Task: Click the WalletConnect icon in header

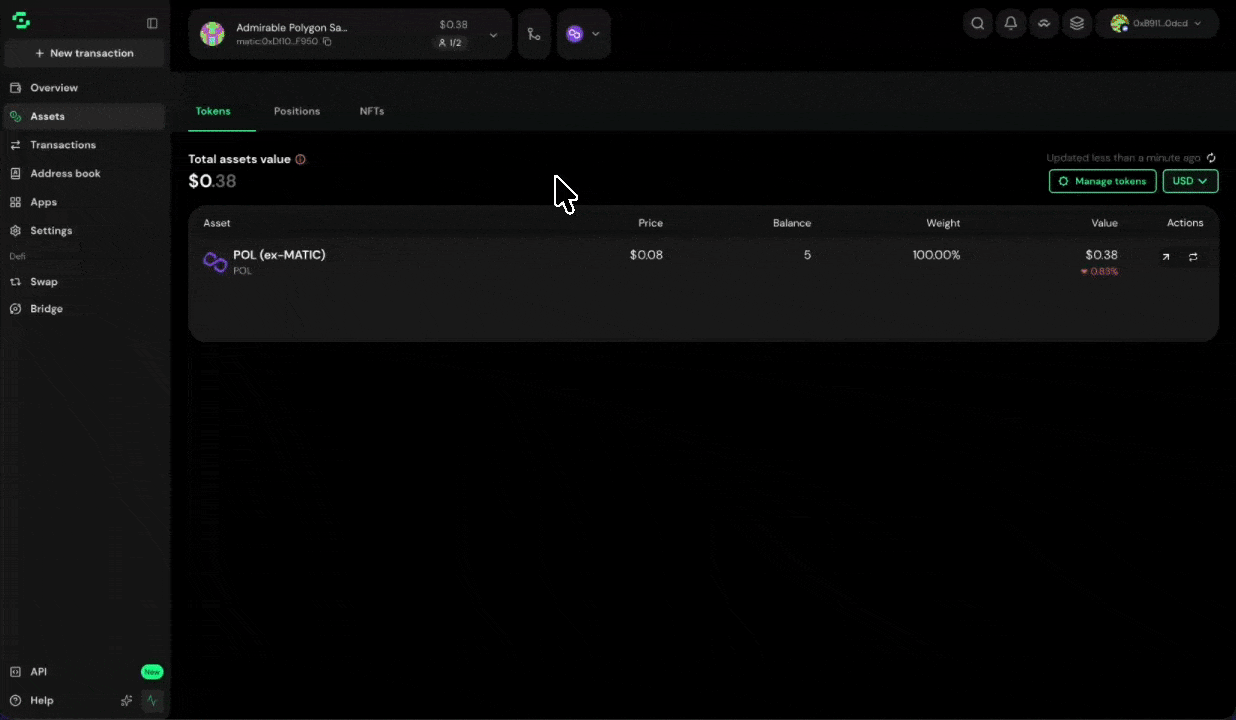Action: (1044, 23)
